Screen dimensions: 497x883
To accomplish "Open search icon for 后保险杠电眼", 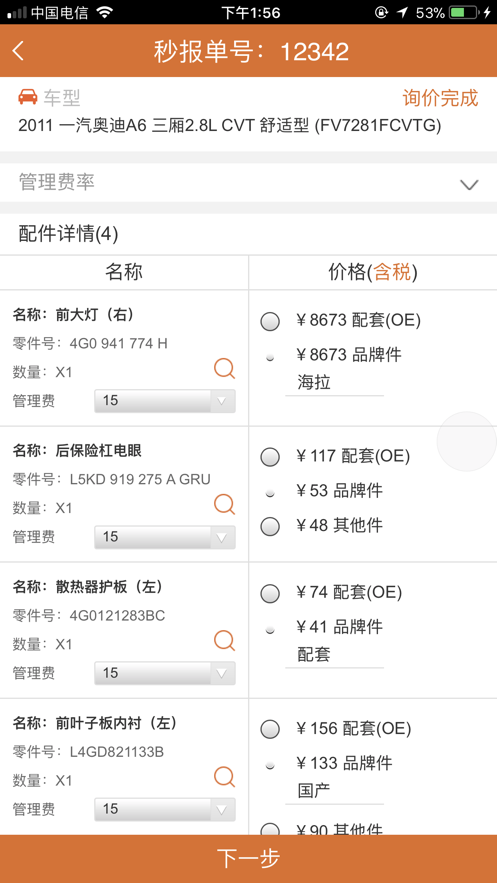I will click(x=224, y=504).
